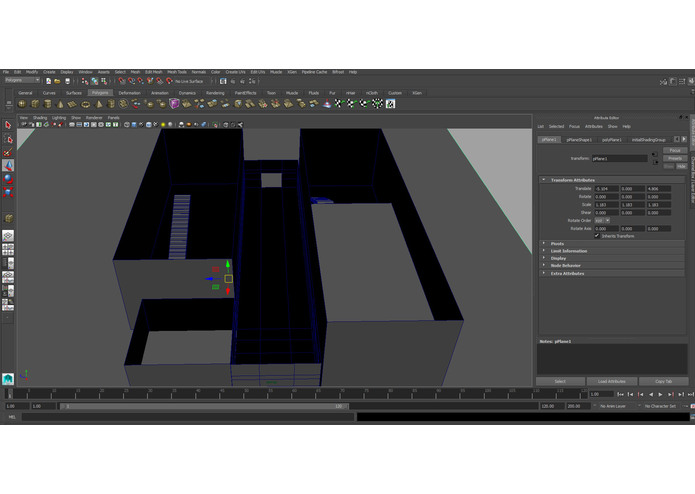Switch to the Curves shelf tab
The image size is (695, 494).
(49, 93)
